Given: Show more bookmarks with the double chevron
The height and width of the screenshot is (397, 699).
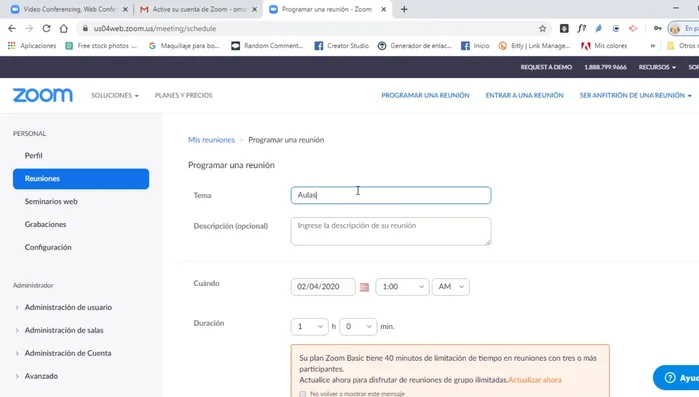Looking at the screenshot, I should (x=653, y=46).
